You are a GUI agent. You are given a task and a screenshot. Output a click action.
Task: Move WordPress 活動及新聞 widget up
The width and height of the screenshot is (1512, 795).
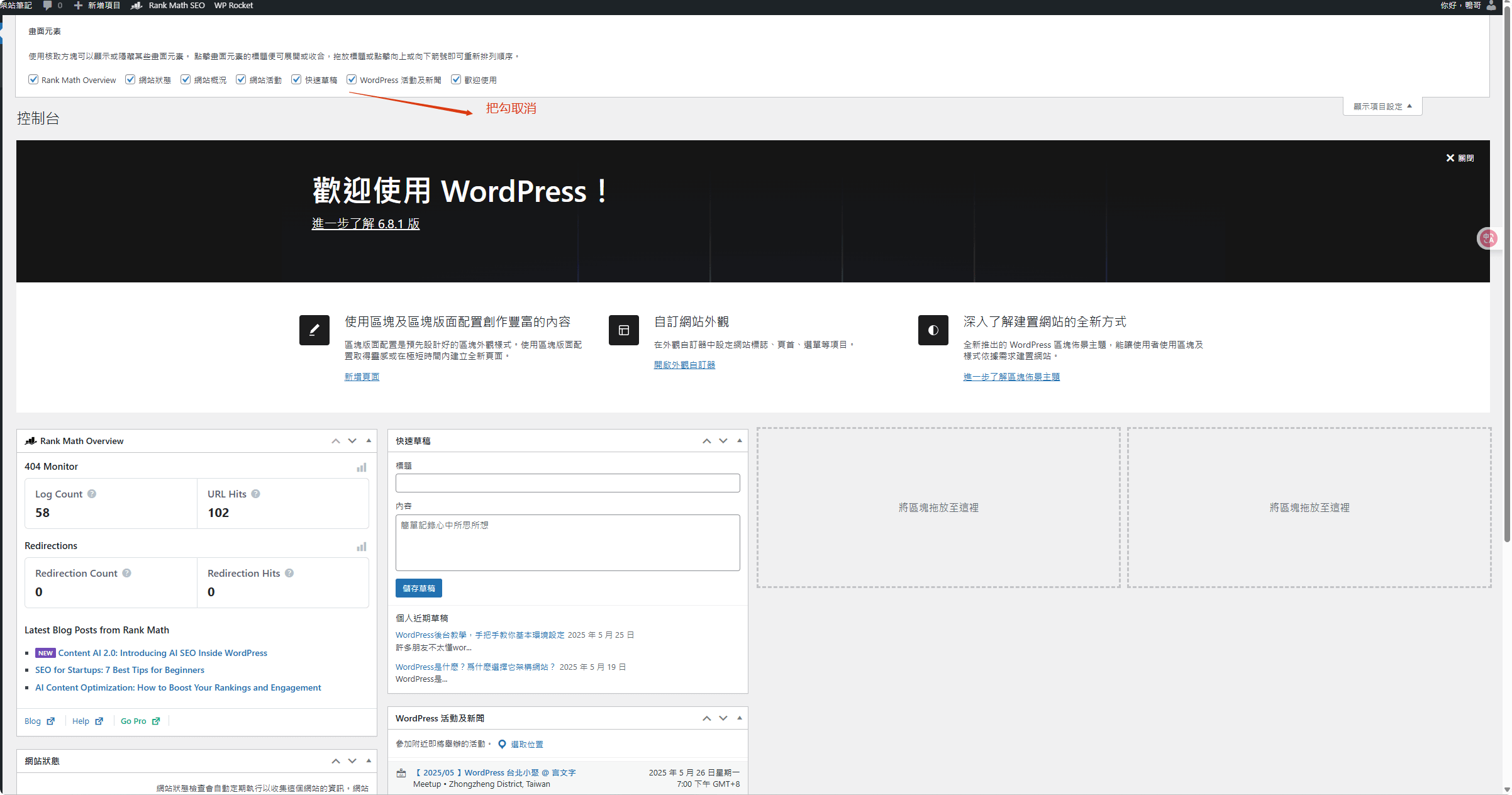point(707,718)
